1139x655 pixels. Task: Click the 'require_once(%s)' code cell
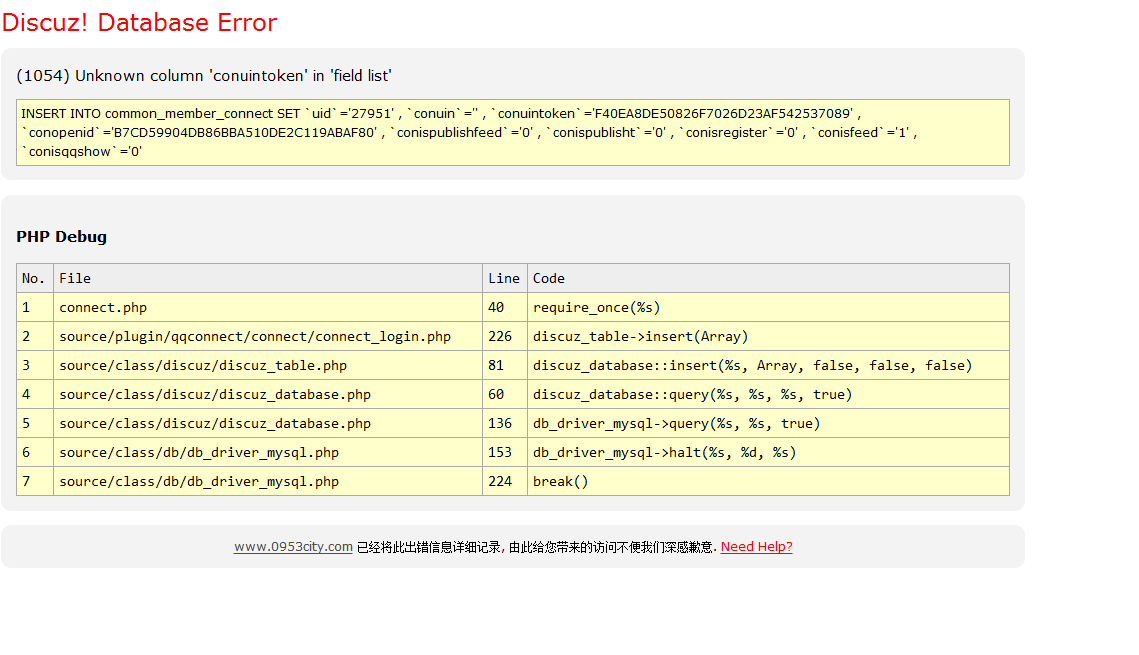(x=769, y=307)
